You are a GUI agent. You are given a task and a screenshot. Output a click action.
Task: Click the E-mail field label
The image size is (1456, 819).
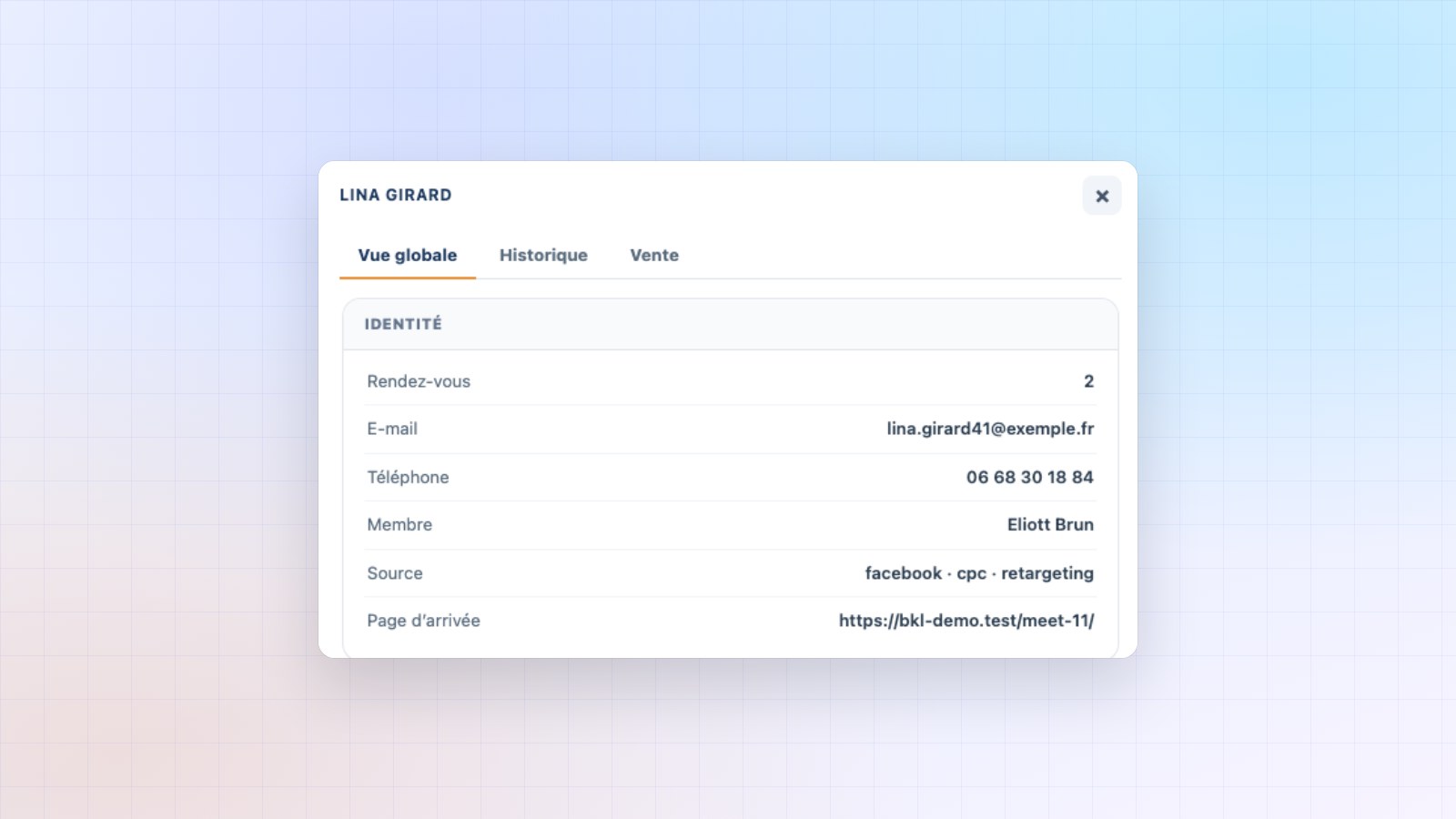tap(392, 429)
